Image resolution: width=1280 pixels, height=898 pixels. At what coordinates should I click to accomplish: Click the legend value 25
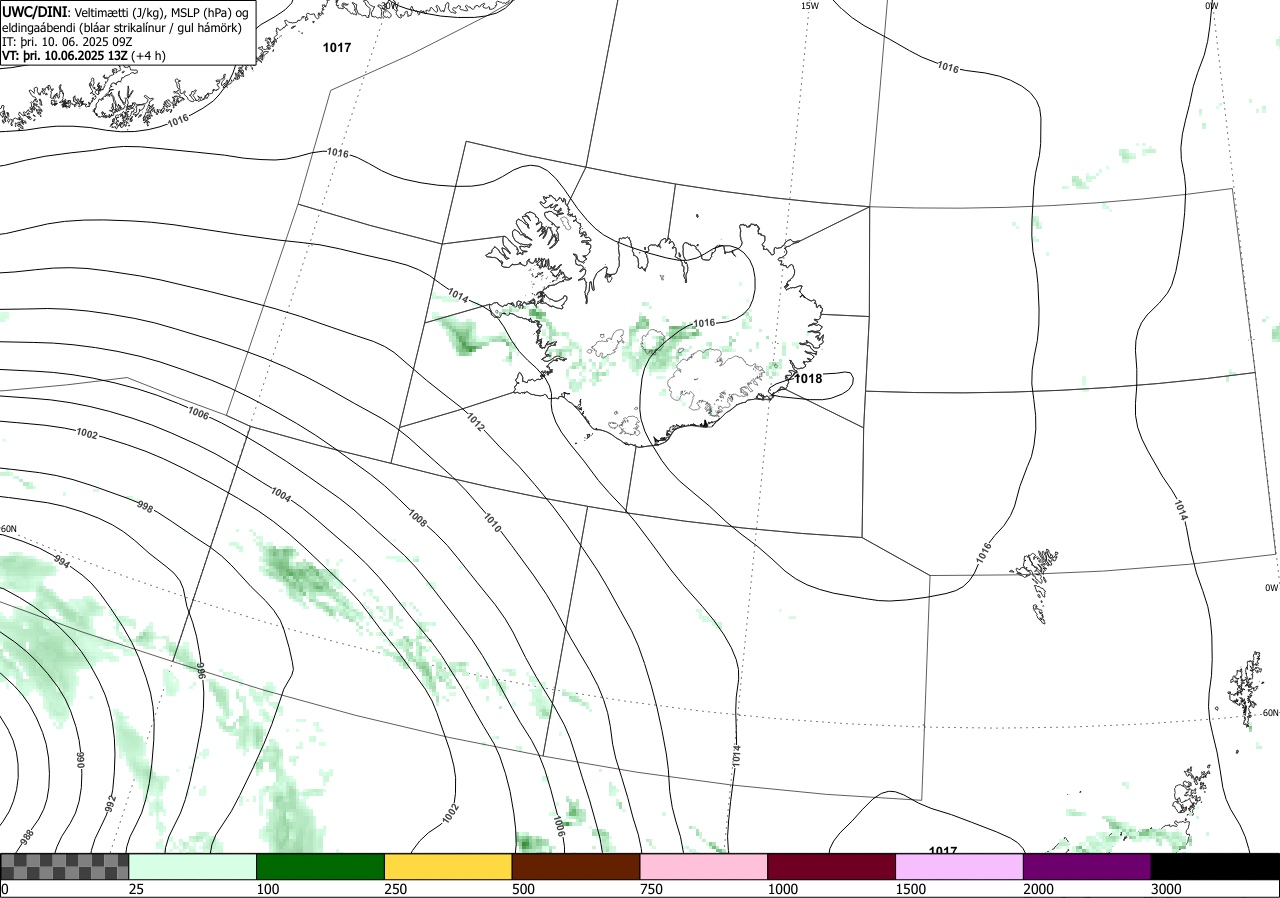coord(136,889)
